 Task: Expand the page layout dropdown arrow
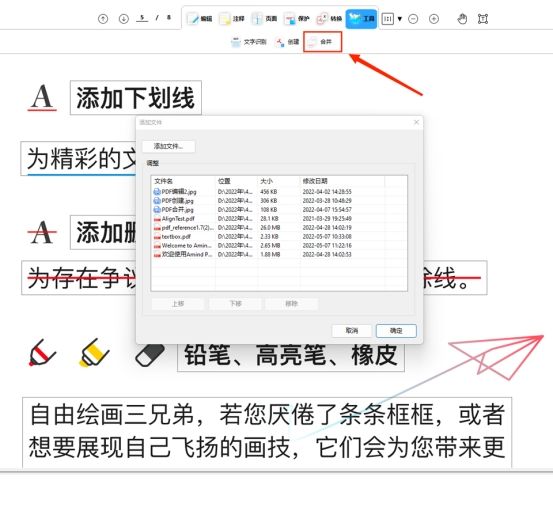pyautogui.click(x=400, y=19)
